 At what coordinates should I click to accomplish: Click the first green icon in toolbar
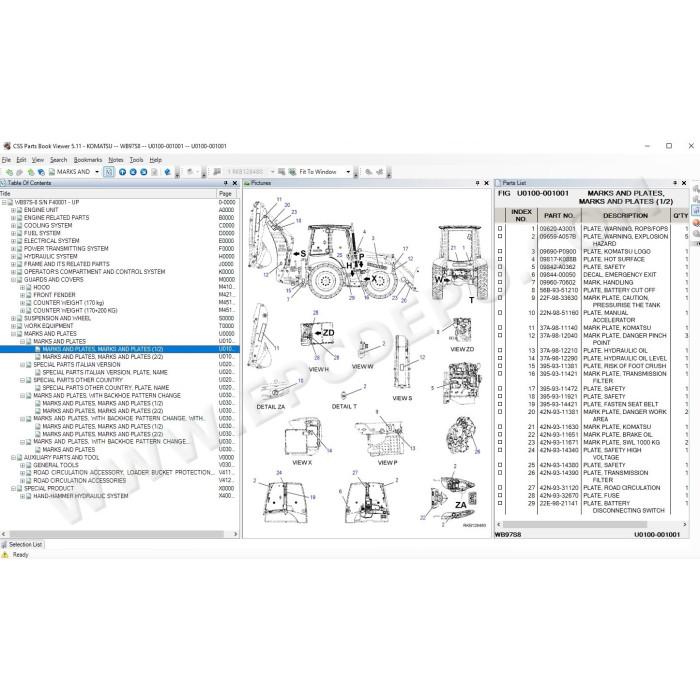pyautogui.click(x=9, y=172)
